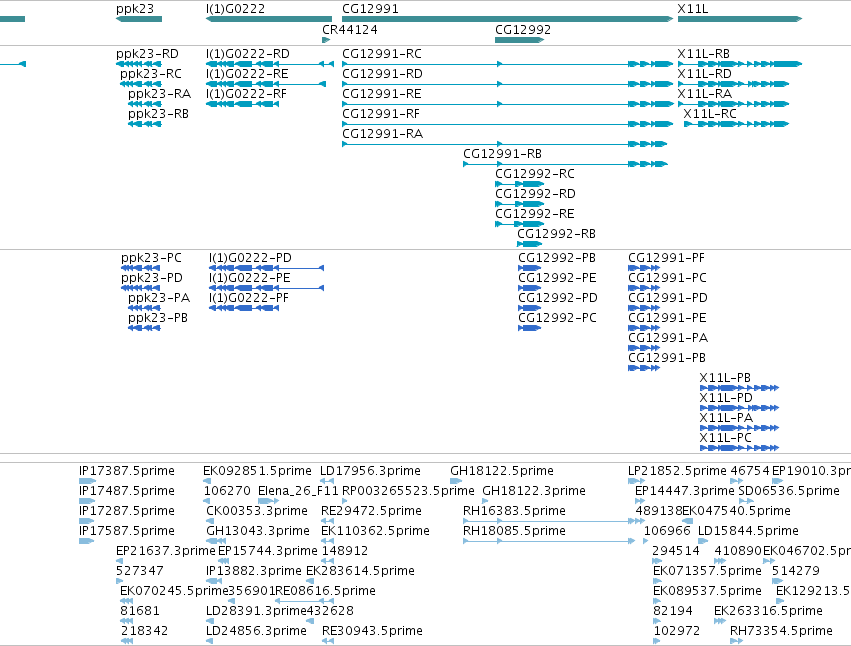The image size is (851, 646).
Task: Choose protein CG12992-PC
Action: coord(530,328)
